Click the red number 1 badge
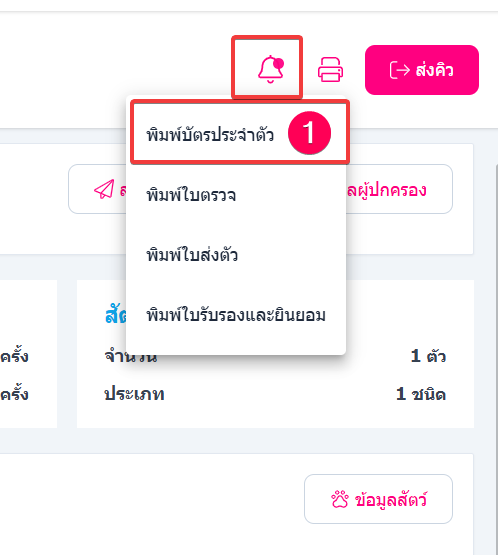 pos(309,133)
